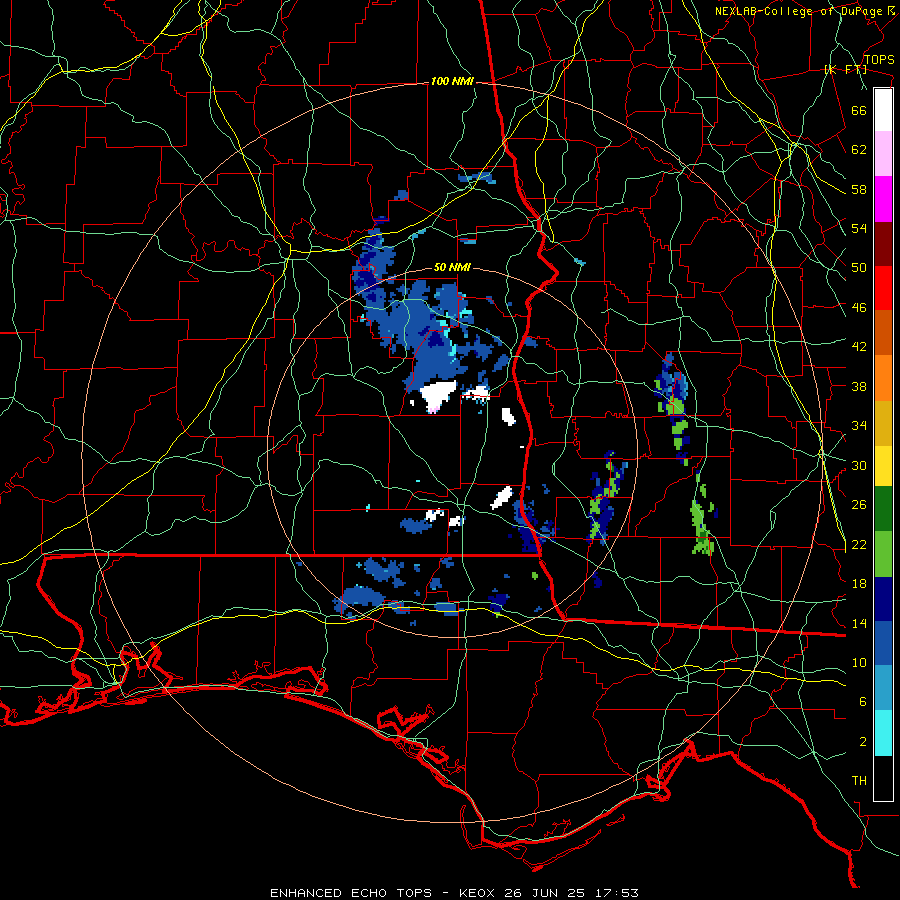Click the "66" legend value

click(859, 110)
